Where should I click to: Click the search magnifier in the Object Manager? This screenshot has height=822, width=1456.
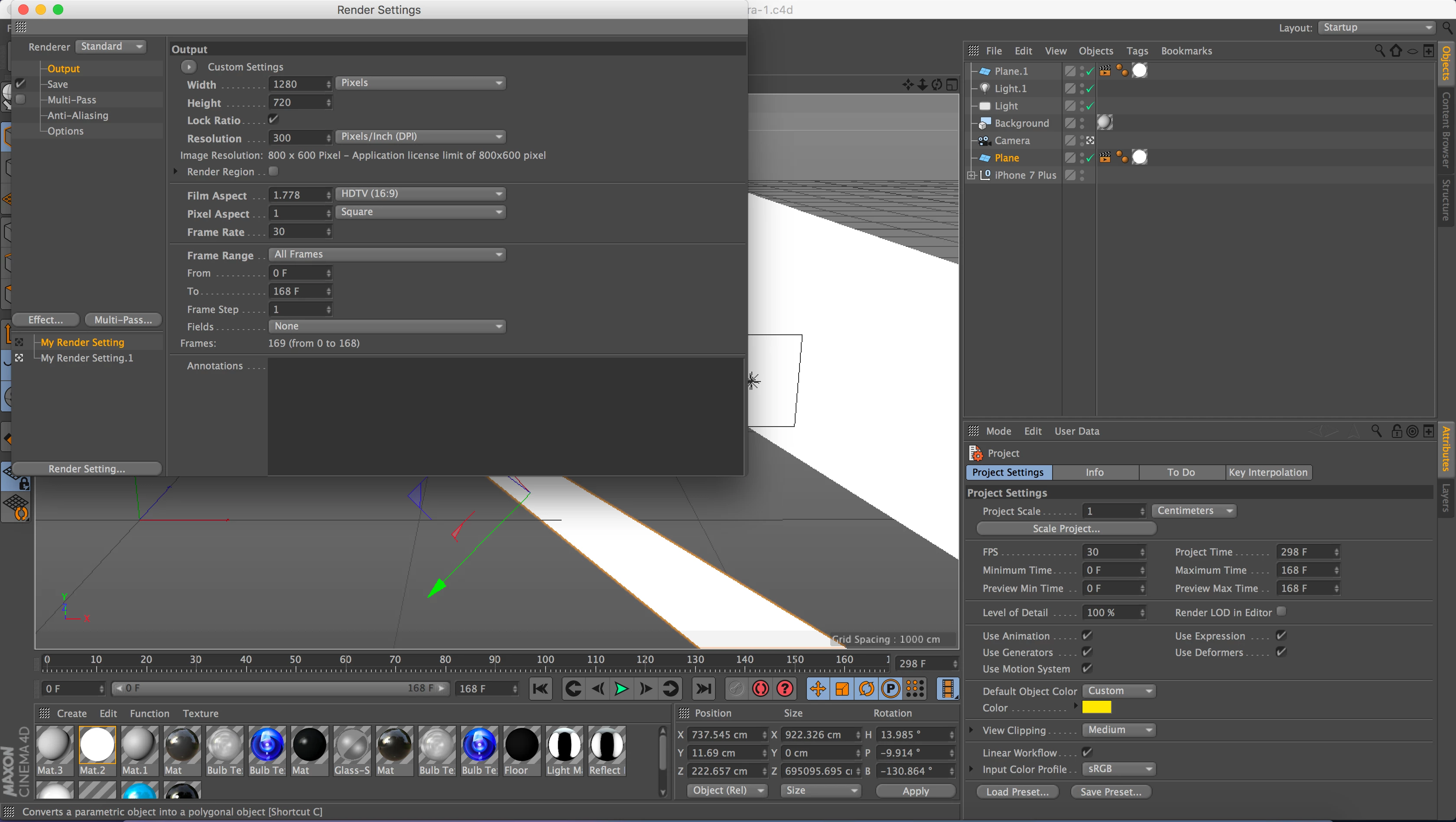1379,51
